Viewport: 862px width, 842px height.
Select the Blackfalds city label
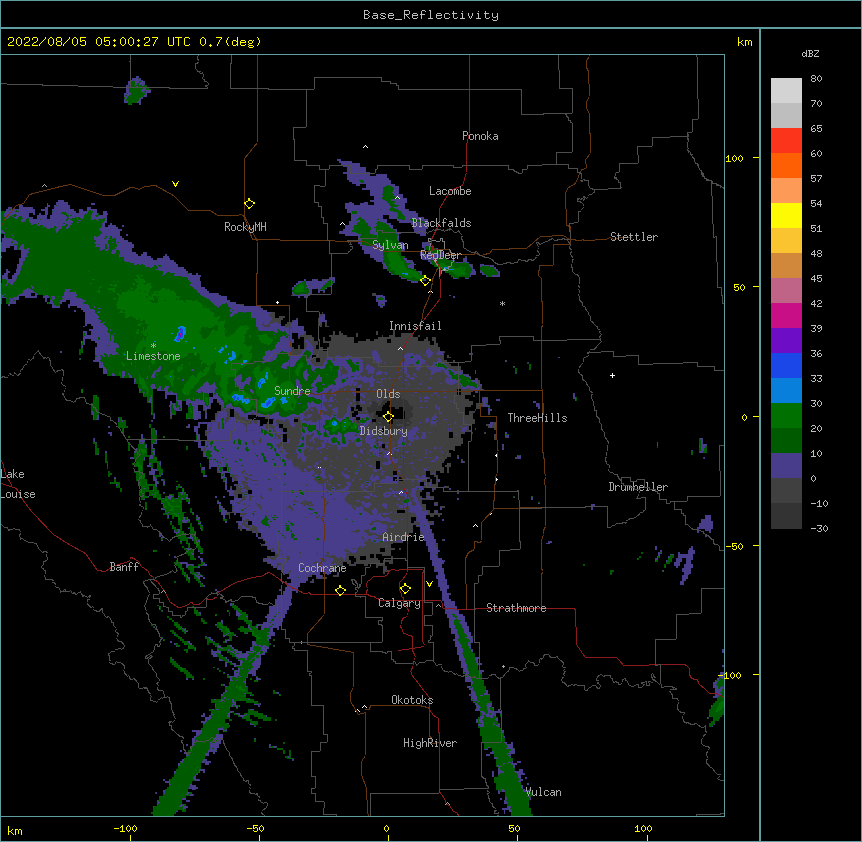[441, 223]
